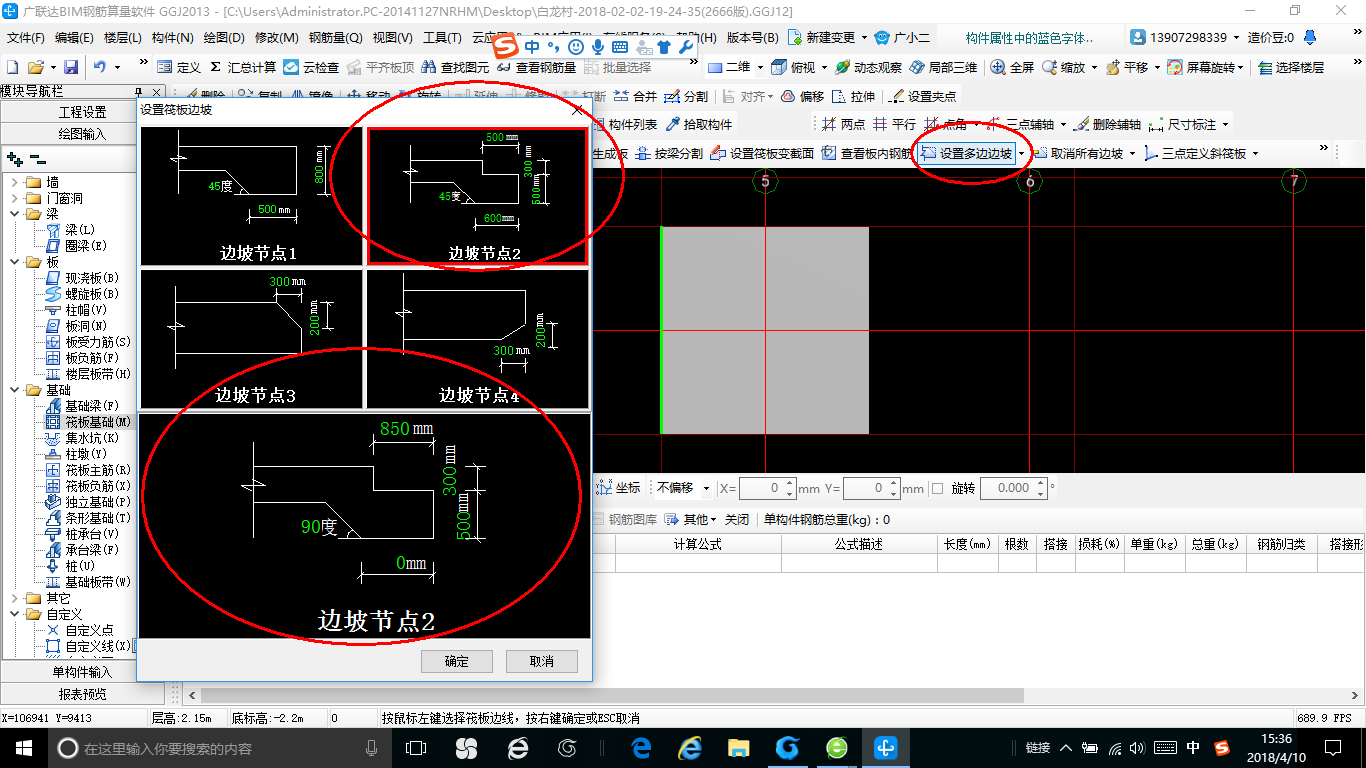Open the 构件(N) menu
1366x768 pixels.
pos(172,38)
